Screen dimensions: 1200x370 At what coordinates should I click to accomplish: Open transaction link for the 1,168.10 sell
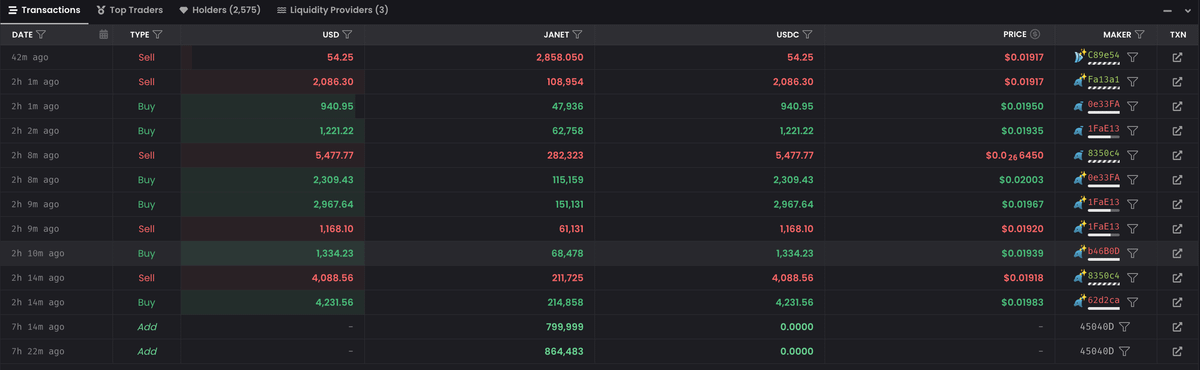(1177, 229)
